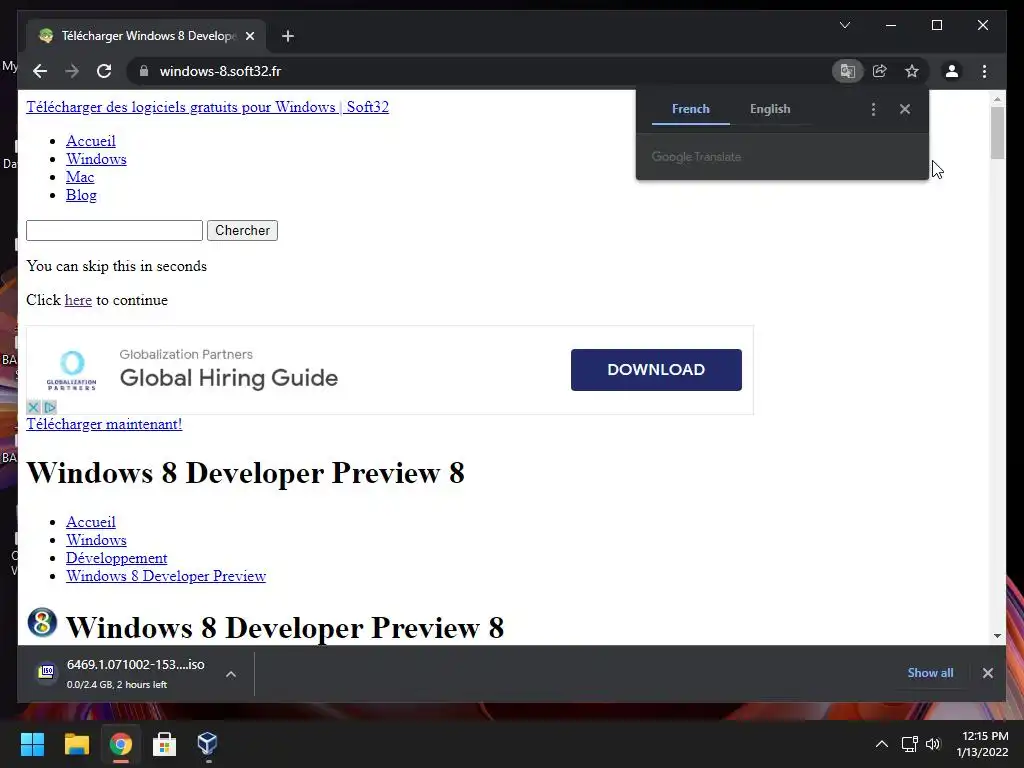Screen dimensions: 1024x768
Task: Click the page scrollbar up arrow
Action: pyautogui.click(x=997, y=99)
